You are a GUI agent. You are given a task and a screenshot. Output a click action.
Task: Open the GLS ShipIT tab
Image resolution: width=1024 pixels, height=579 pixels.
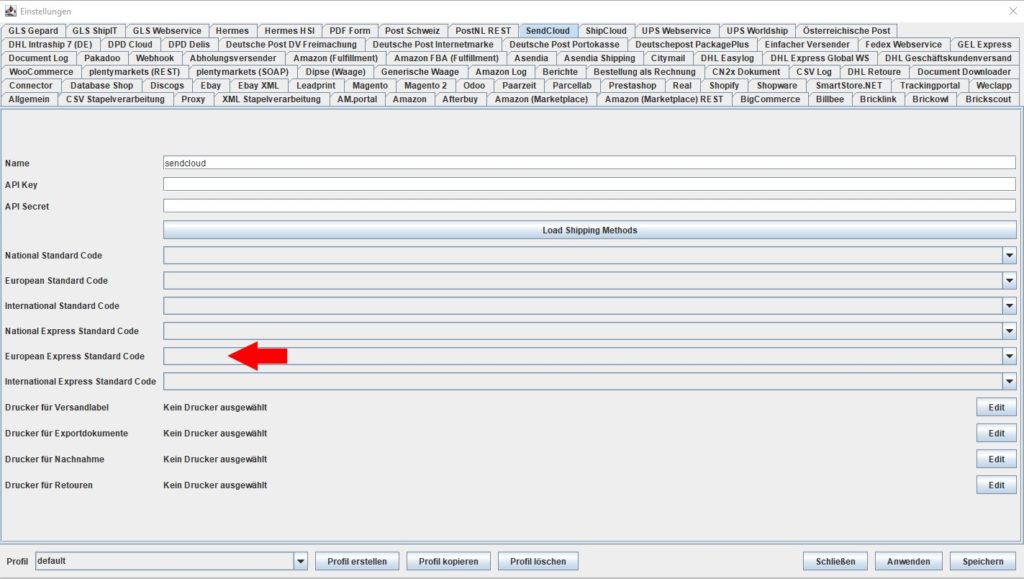coord(95,31)
